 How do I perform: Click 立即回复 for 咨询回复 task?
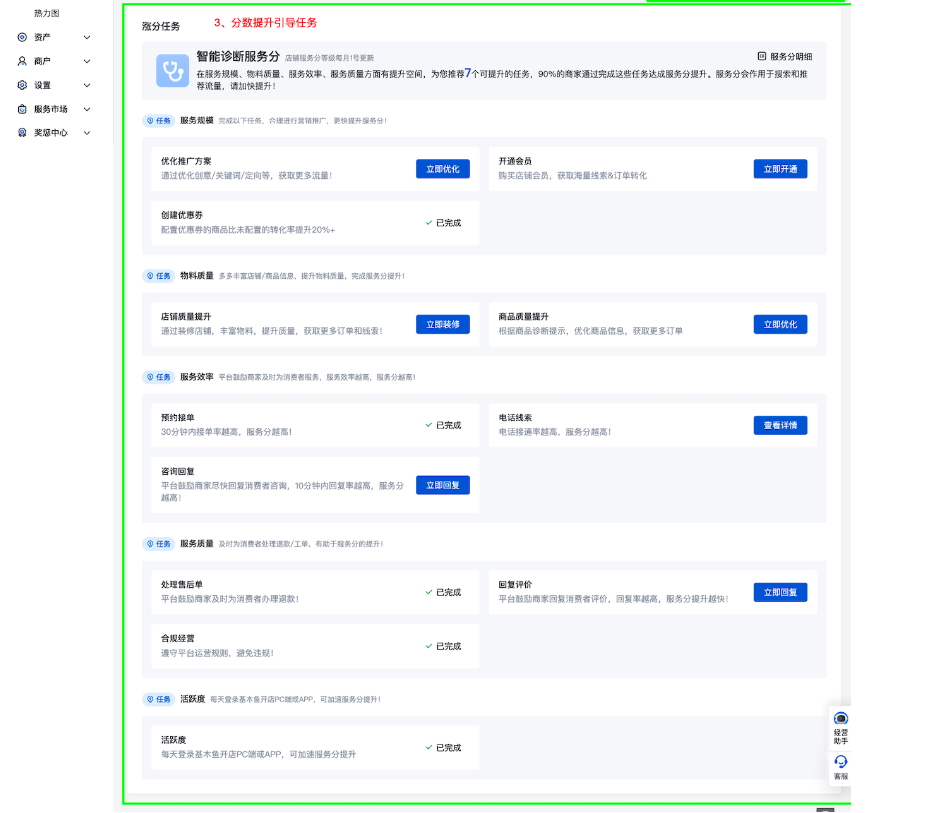coord(442,485)
